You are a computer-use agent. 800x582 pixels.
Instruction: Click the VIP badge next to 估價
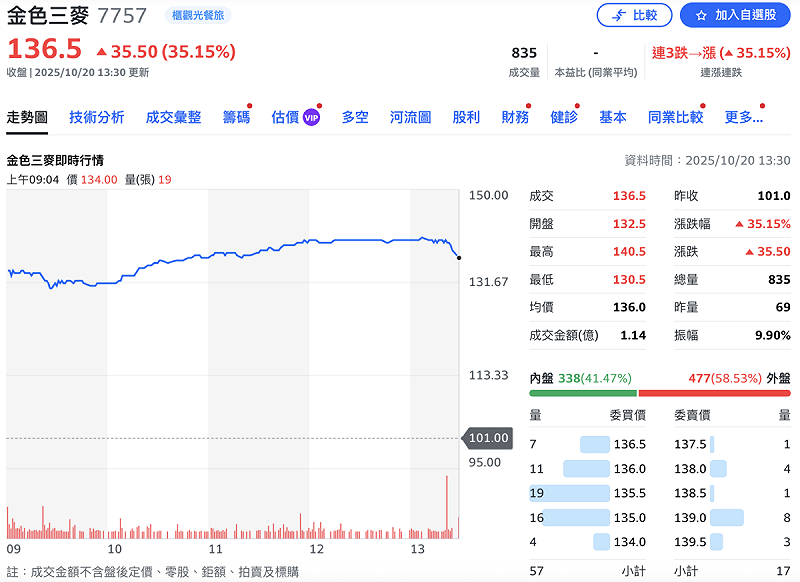coord(311,118)
